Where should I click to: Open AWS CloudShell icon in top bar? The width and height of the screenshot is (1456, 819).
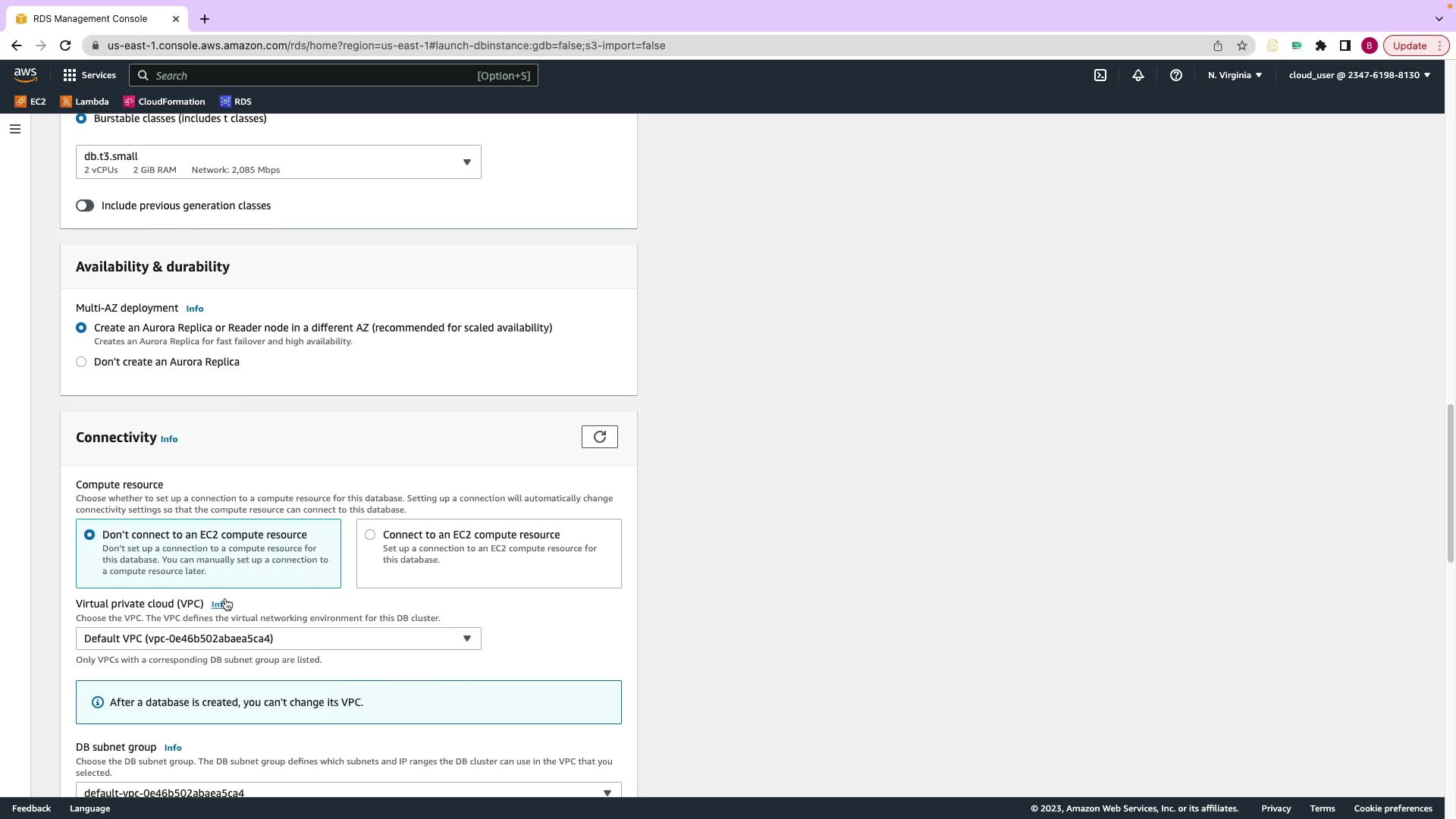[x=1100, y=75]
